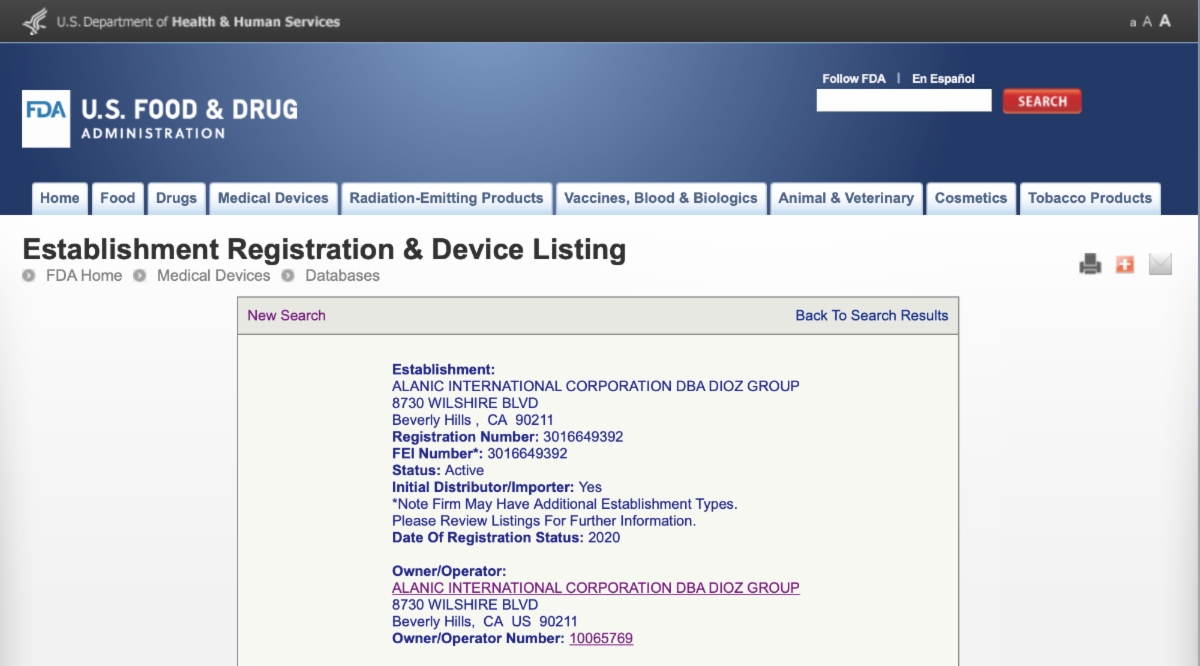Switch language with En Español link
The height and width of the screenshot is (666, 1200).
click(943, 78)
